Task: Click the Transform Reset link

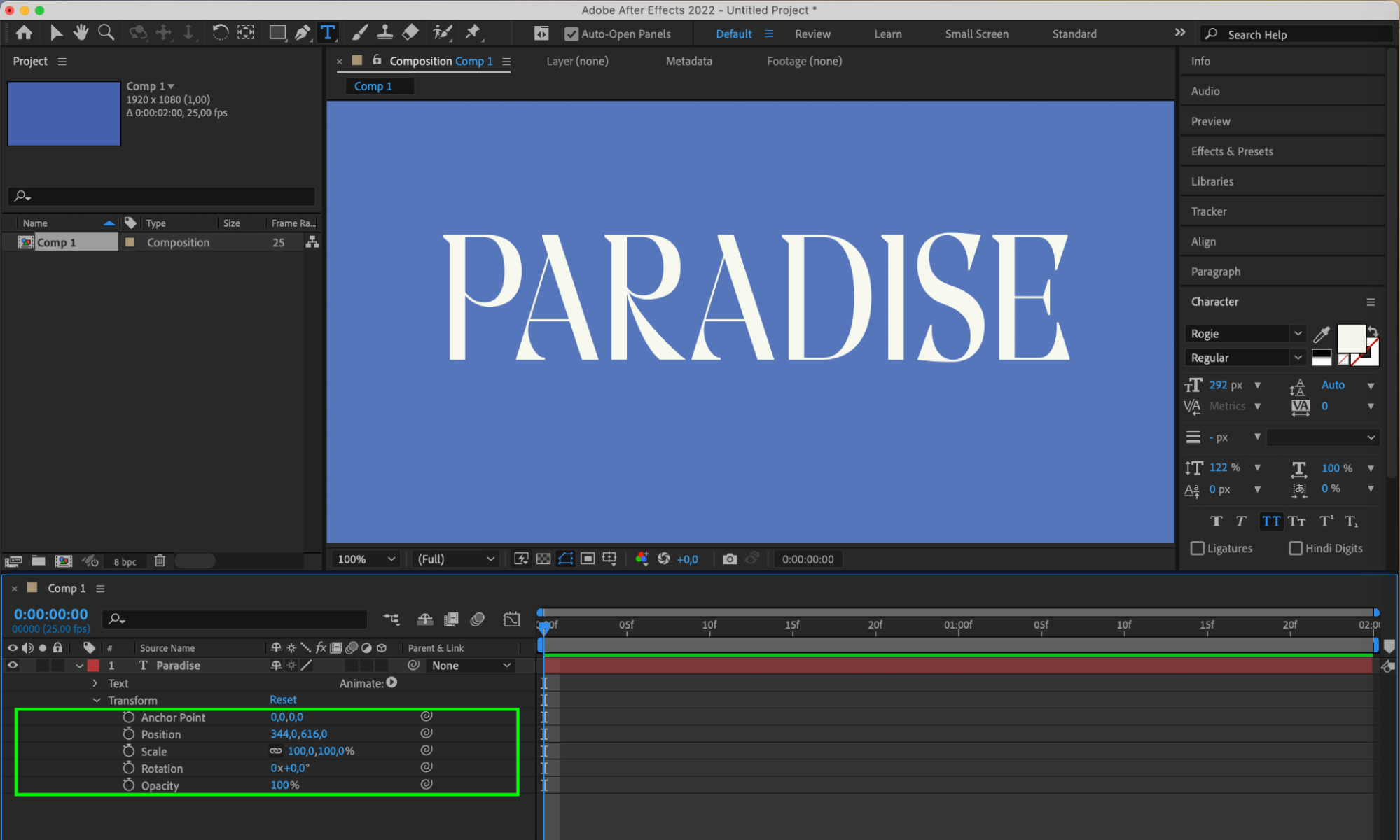Action: 283,700
